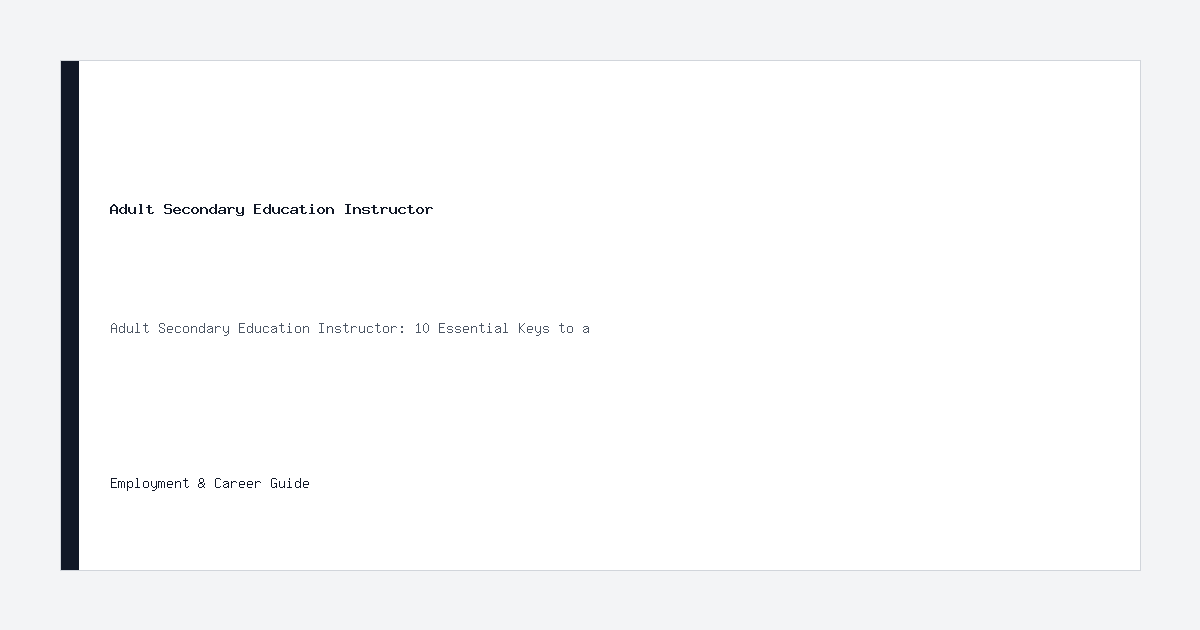
Task: Click 'Adult' in the gray subtitle
Action: (x=130, y=328)
